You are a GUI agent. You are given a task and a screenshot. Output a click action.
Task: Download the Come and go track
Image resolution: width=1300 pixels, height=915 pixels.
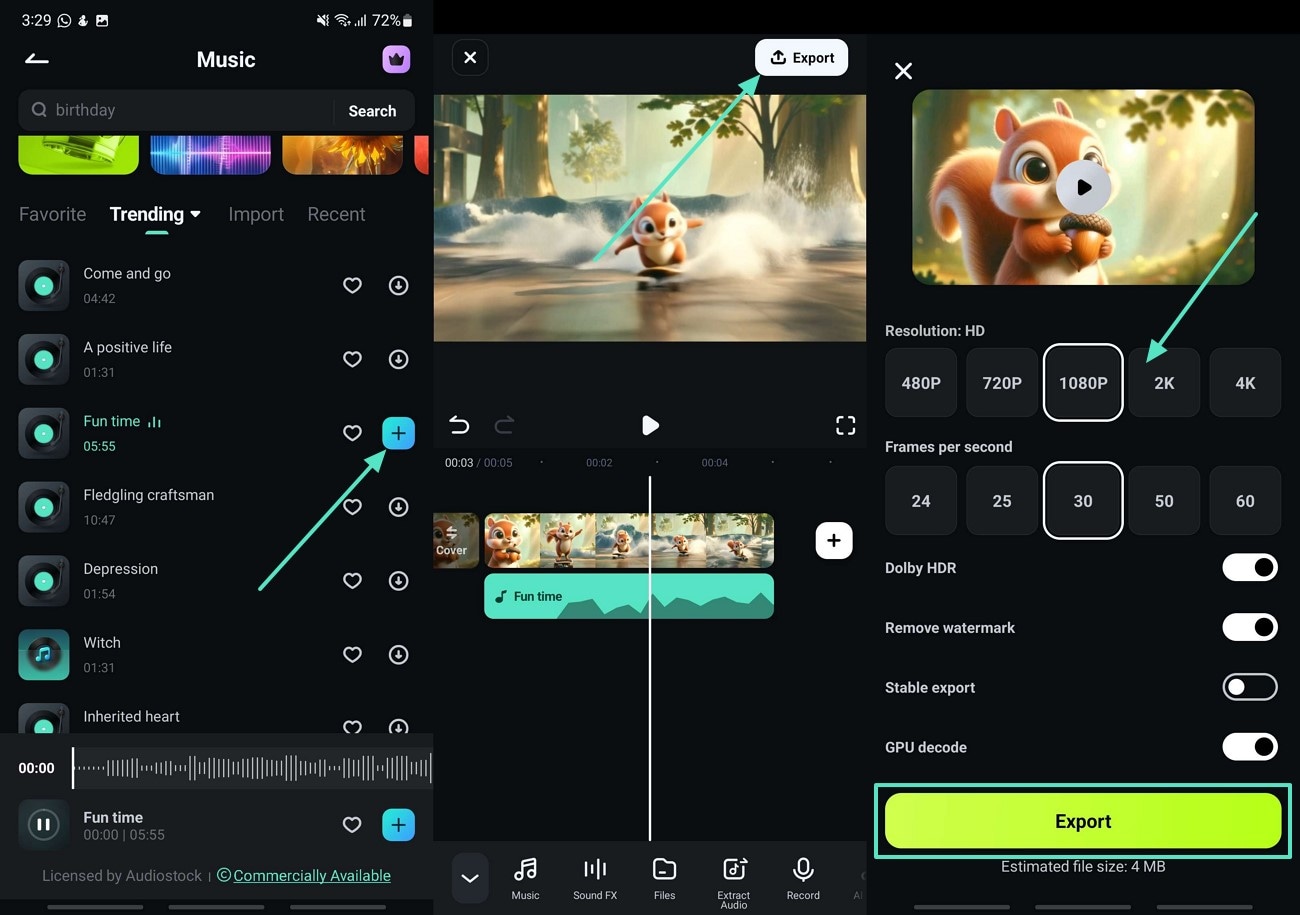[x=398, y=285]
